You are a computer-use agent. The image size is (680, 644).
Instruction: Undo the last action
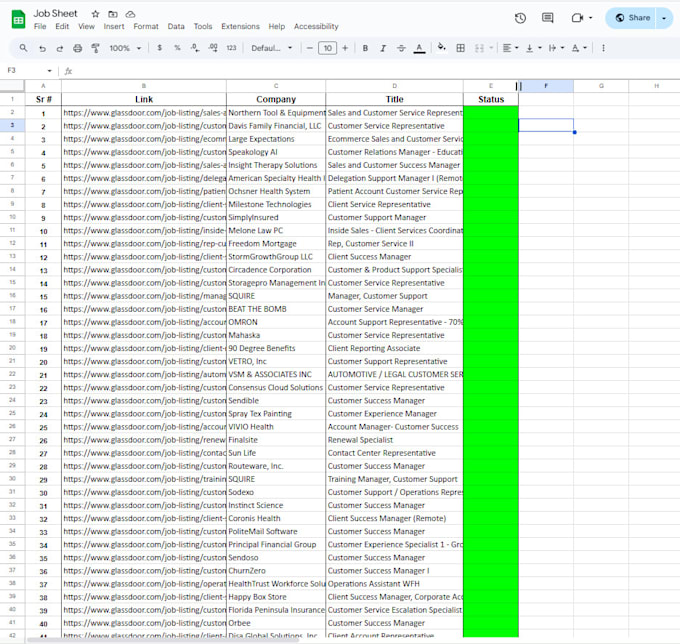click(x=42, y=48)
